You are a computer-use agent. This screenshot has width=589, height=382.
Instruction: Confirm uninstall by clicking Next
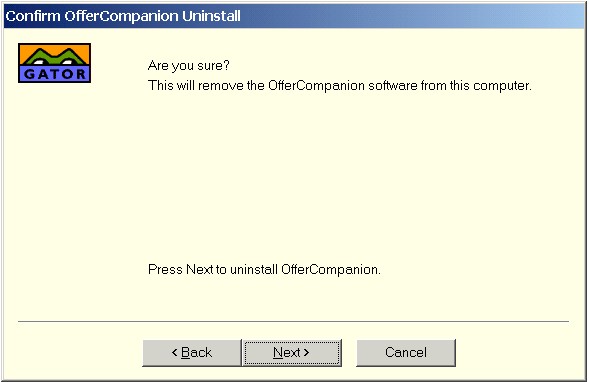click(x=292, y=353)
